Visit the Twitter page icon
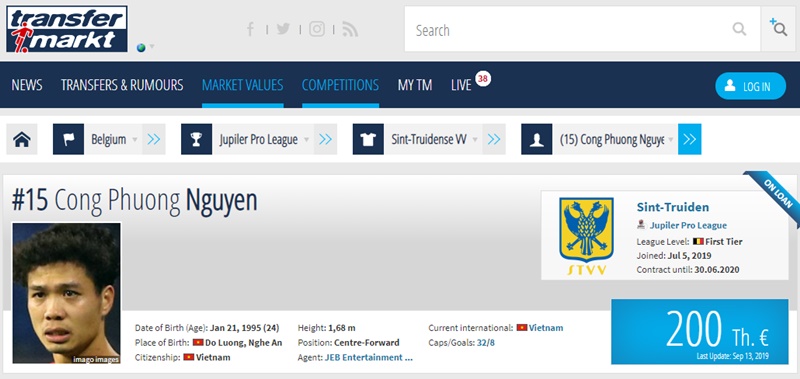 (x=283, y=29)
